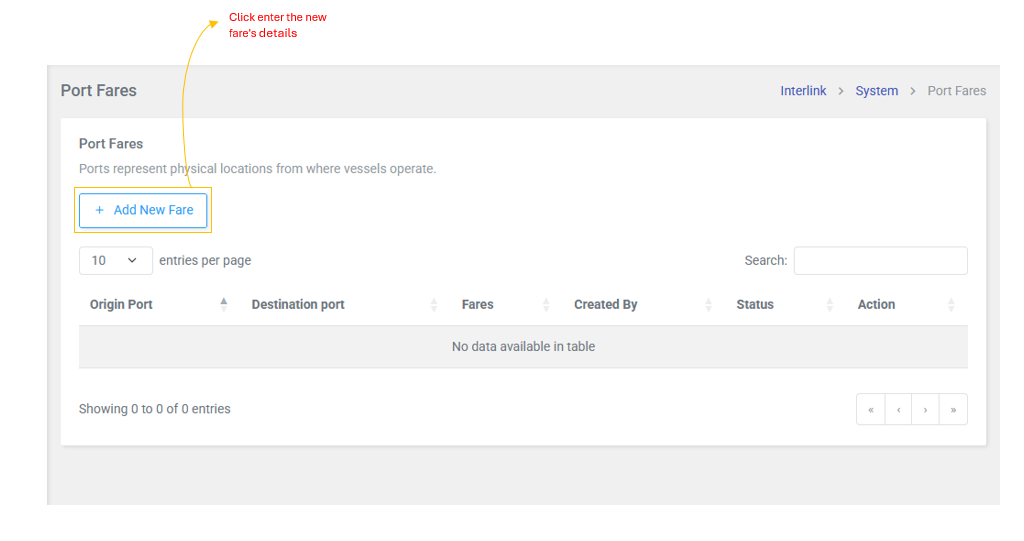
Task: Click the Add New Fare button
Action: pos(143,211)
